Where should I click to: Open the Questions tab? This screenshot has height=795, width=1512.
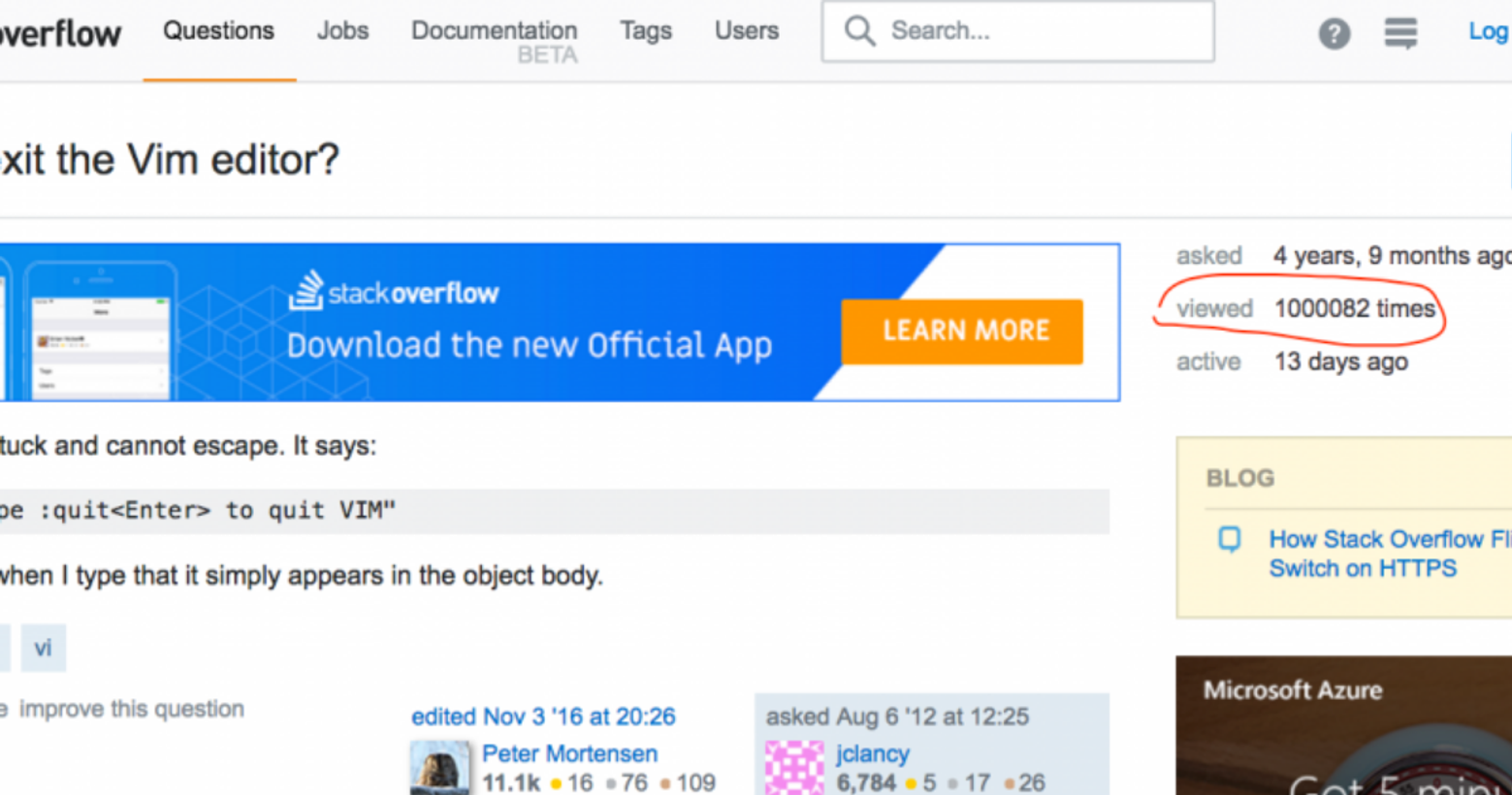pyautogui.click(x=218, y=31)
